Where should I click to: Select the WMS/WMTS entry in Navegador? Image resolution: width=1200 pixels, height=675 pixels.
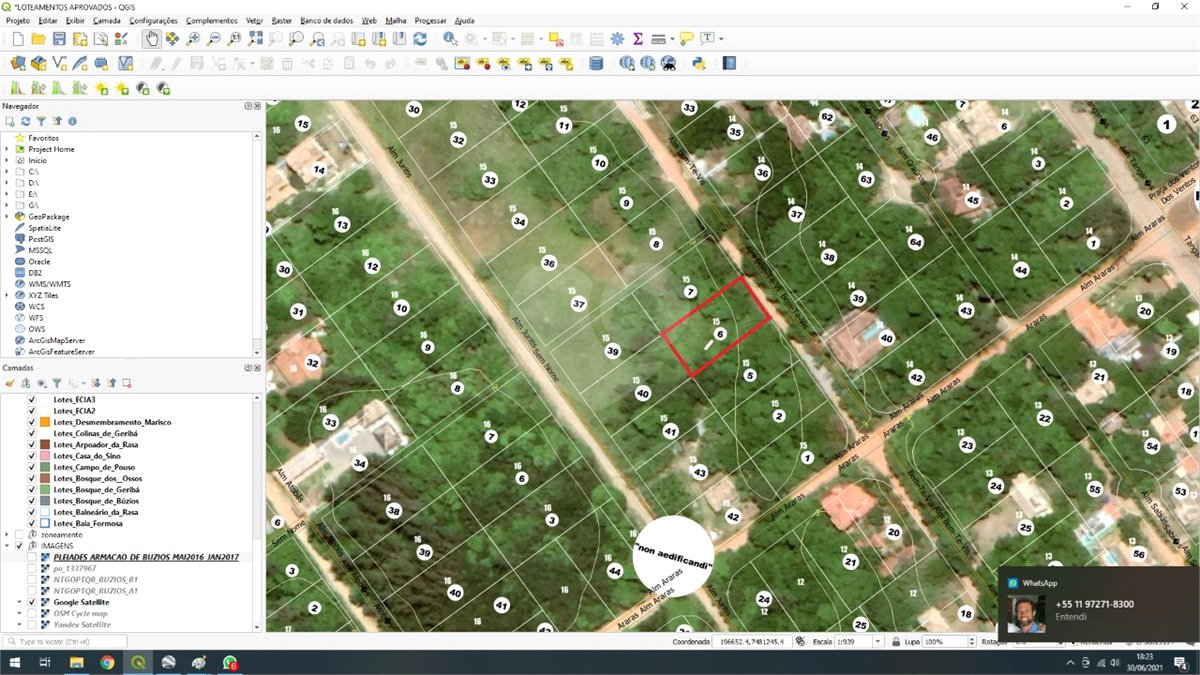coord(49,284)
